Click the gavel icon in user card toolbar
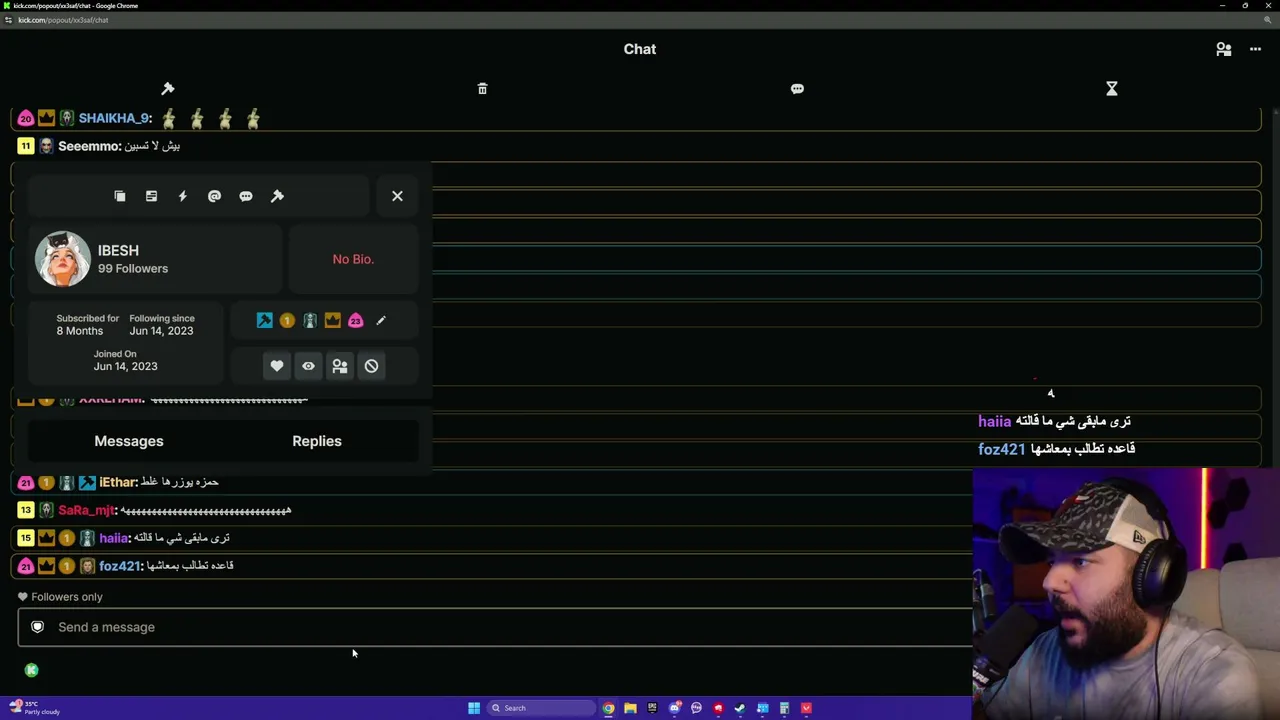This screenshot has width=1280, height=720. pos(277,196)
